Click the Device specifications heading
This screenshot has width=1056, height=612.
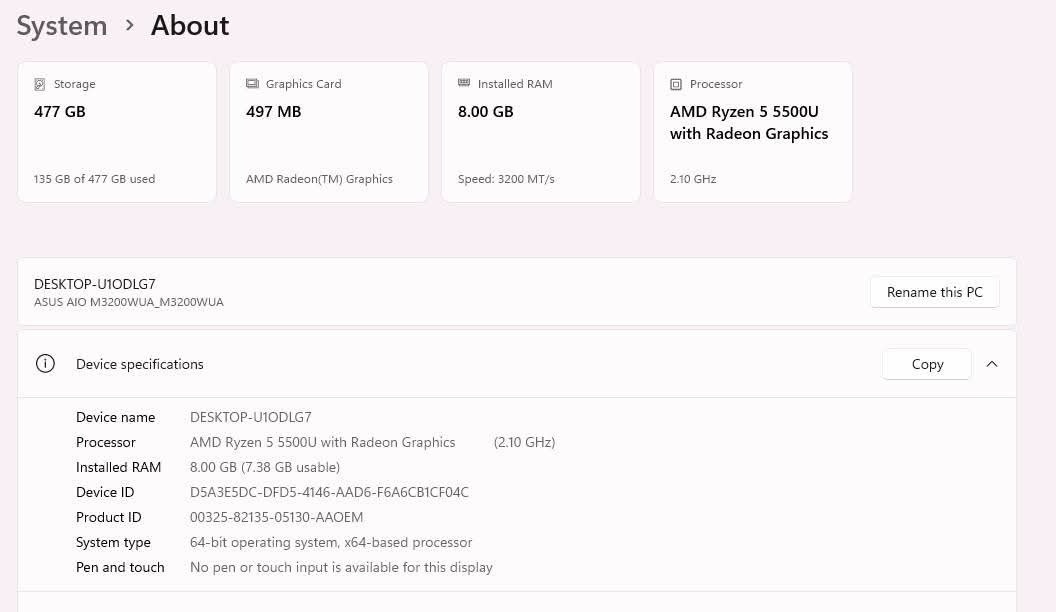click(140, 364)
